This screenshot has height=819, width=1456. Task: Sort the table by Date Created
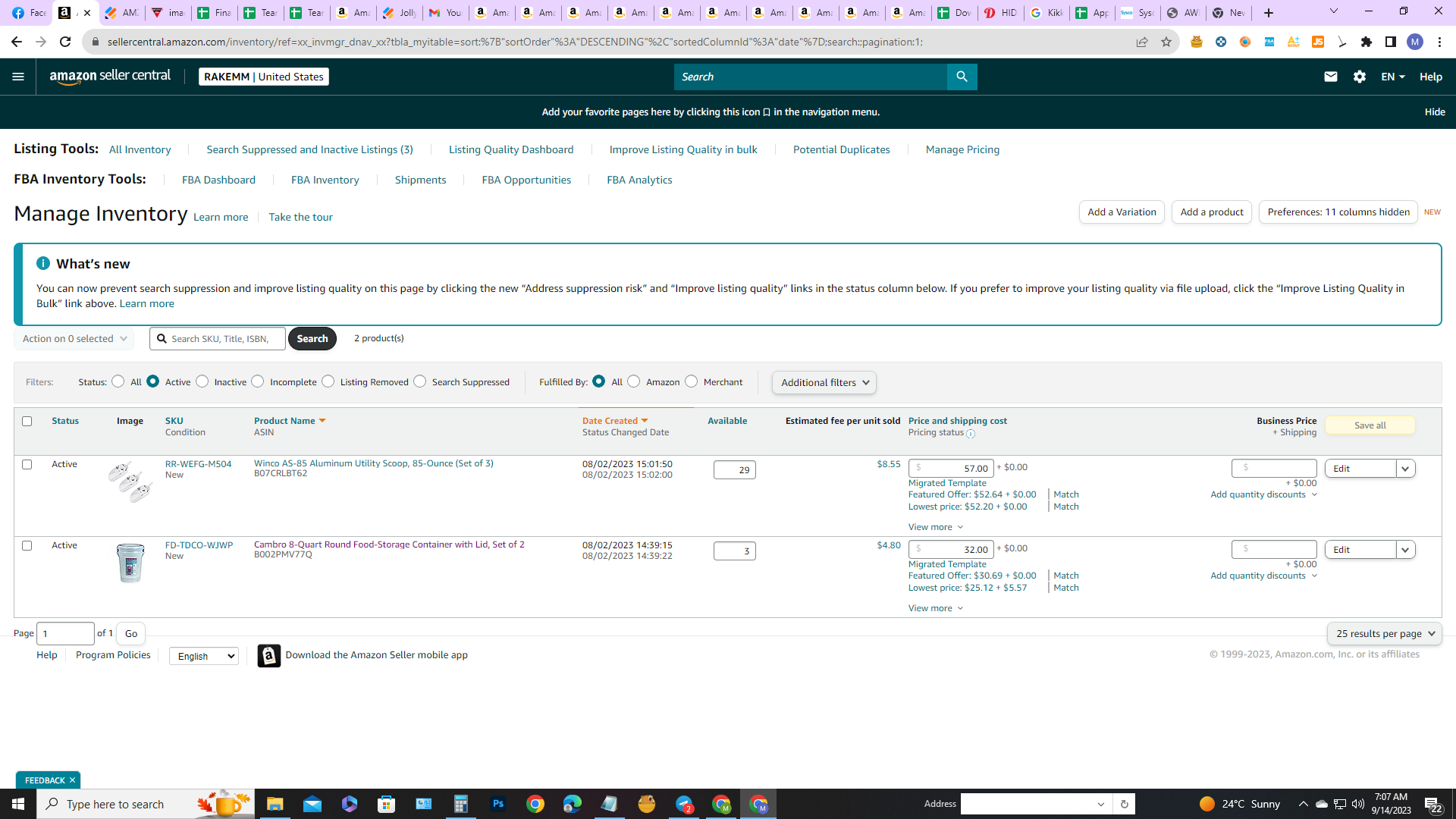click(615, 421)
